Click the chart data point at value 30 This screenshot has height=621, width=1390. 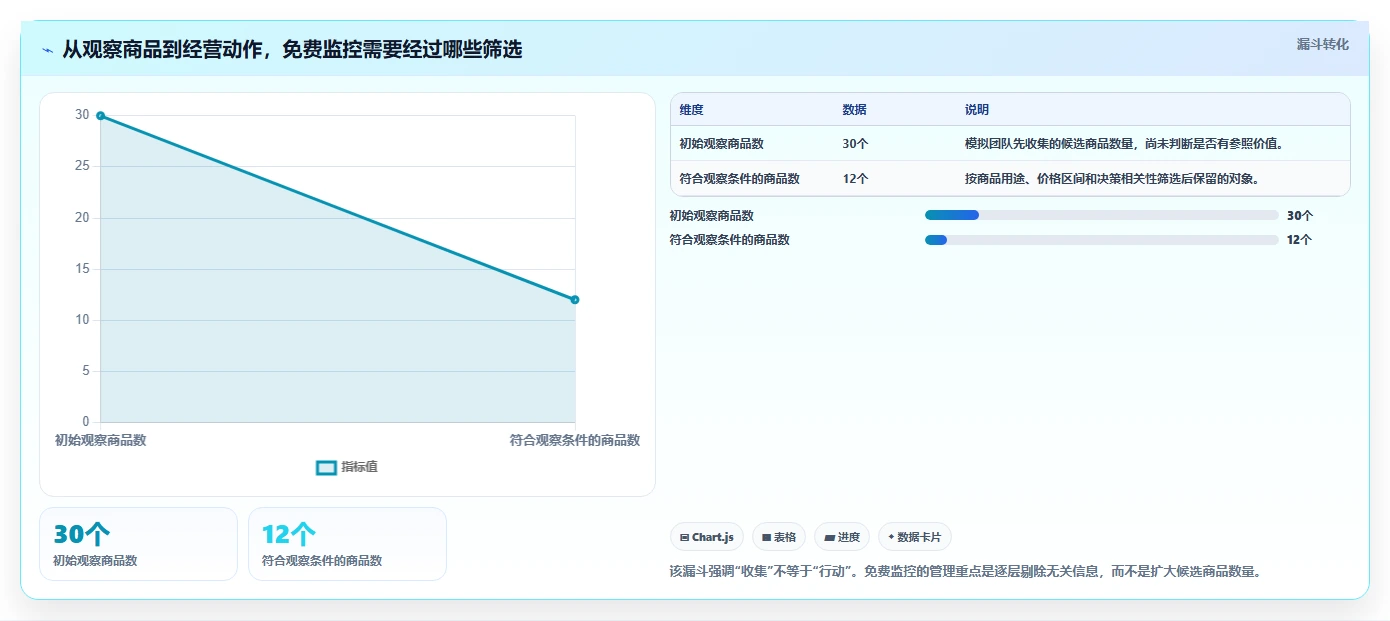point(100,116)
